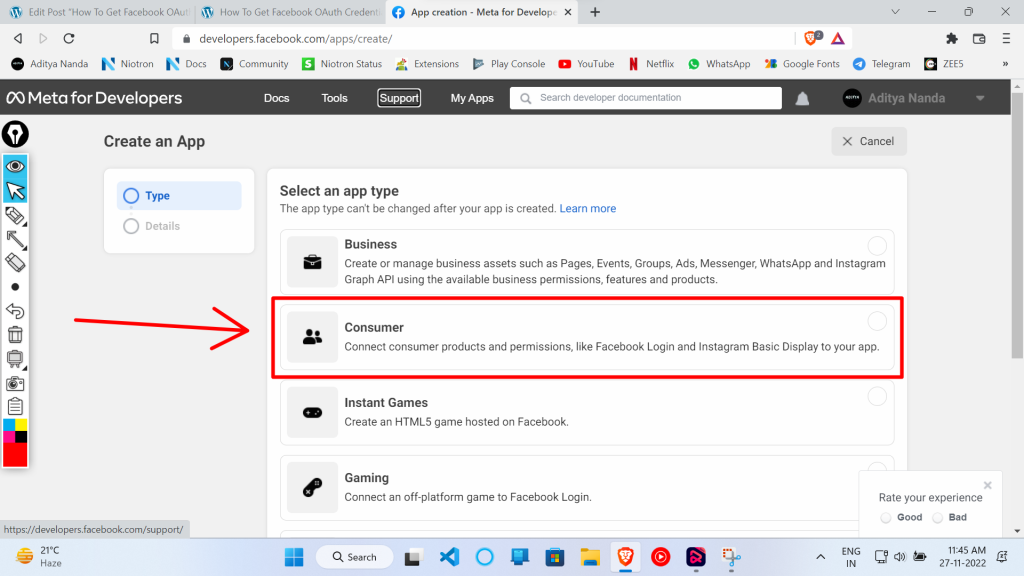Select the Instant Games radio button

[x=877, y=396]
